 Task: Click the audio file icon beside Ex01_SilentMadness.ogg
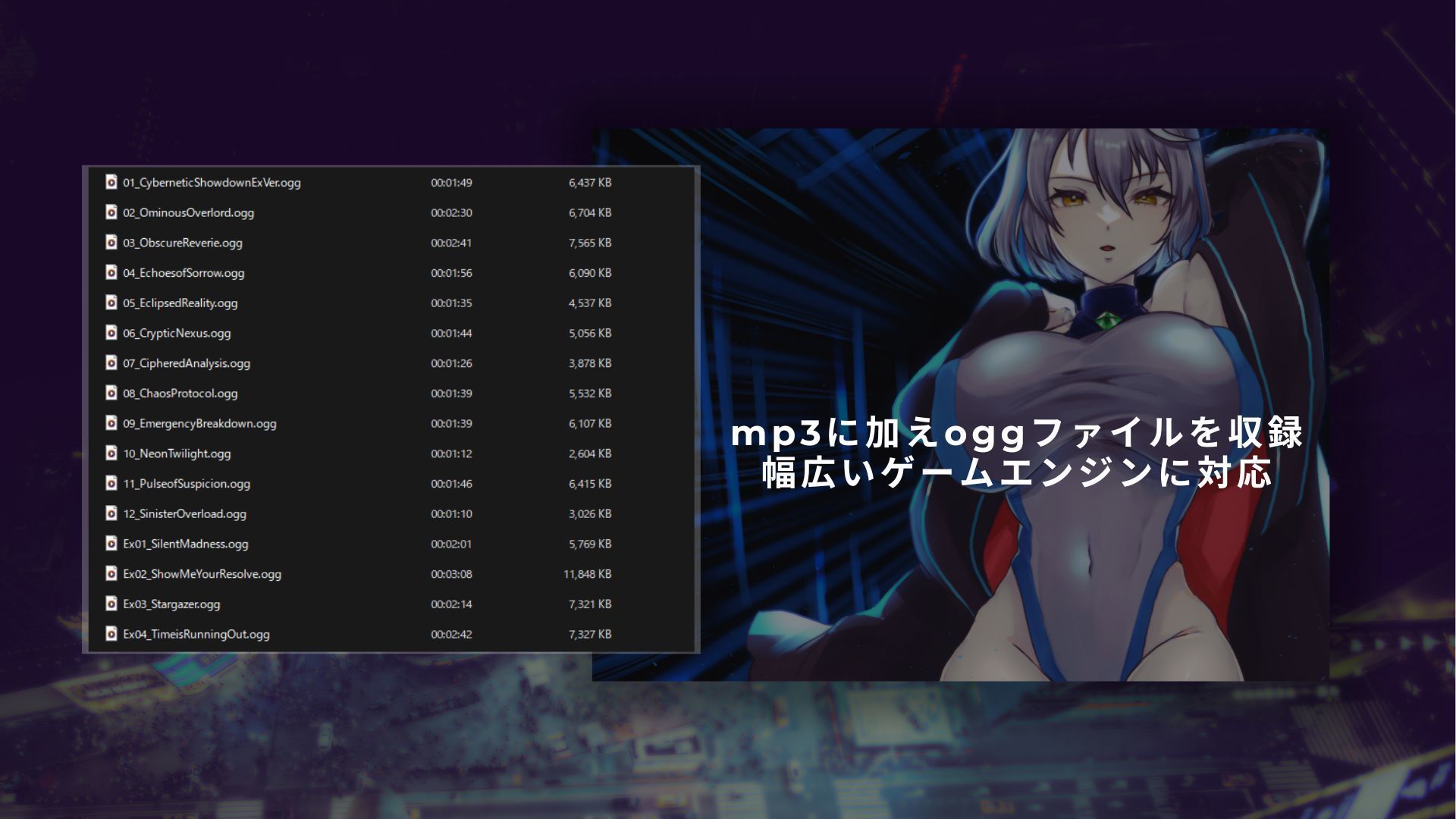(x=110, y=544)
